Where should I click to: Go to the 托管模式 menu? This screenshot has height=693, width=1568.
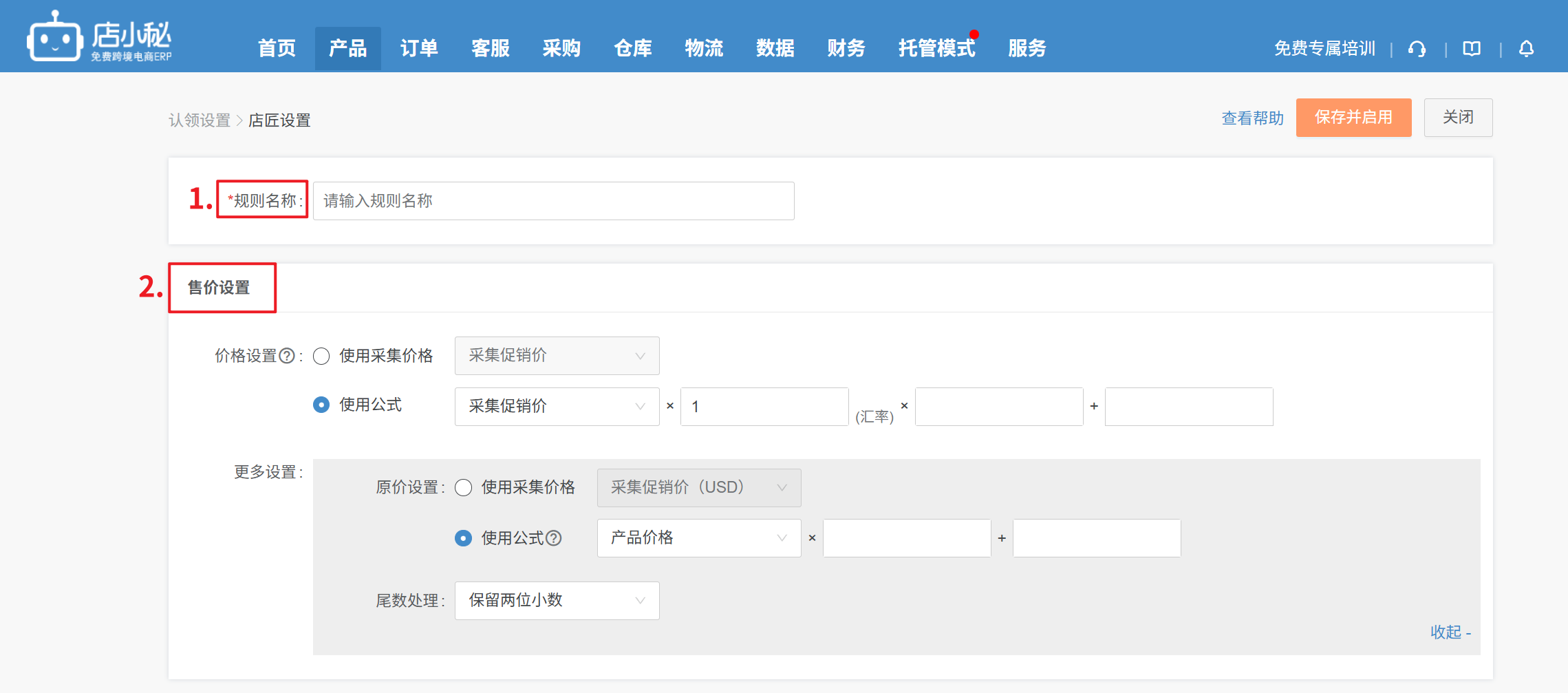click(936, 48)
